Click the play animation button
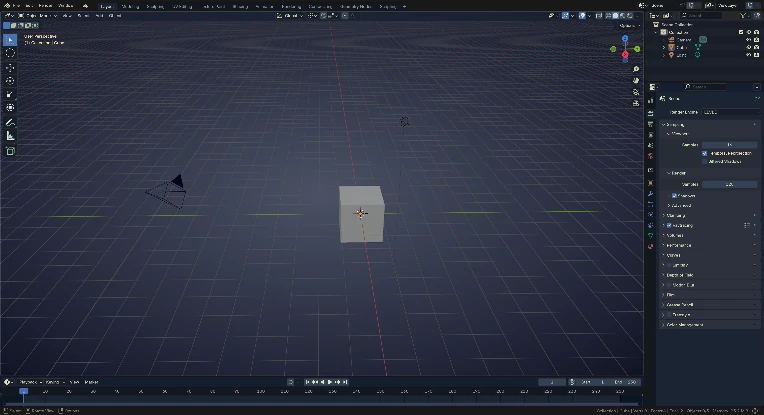 coord(330,382)
